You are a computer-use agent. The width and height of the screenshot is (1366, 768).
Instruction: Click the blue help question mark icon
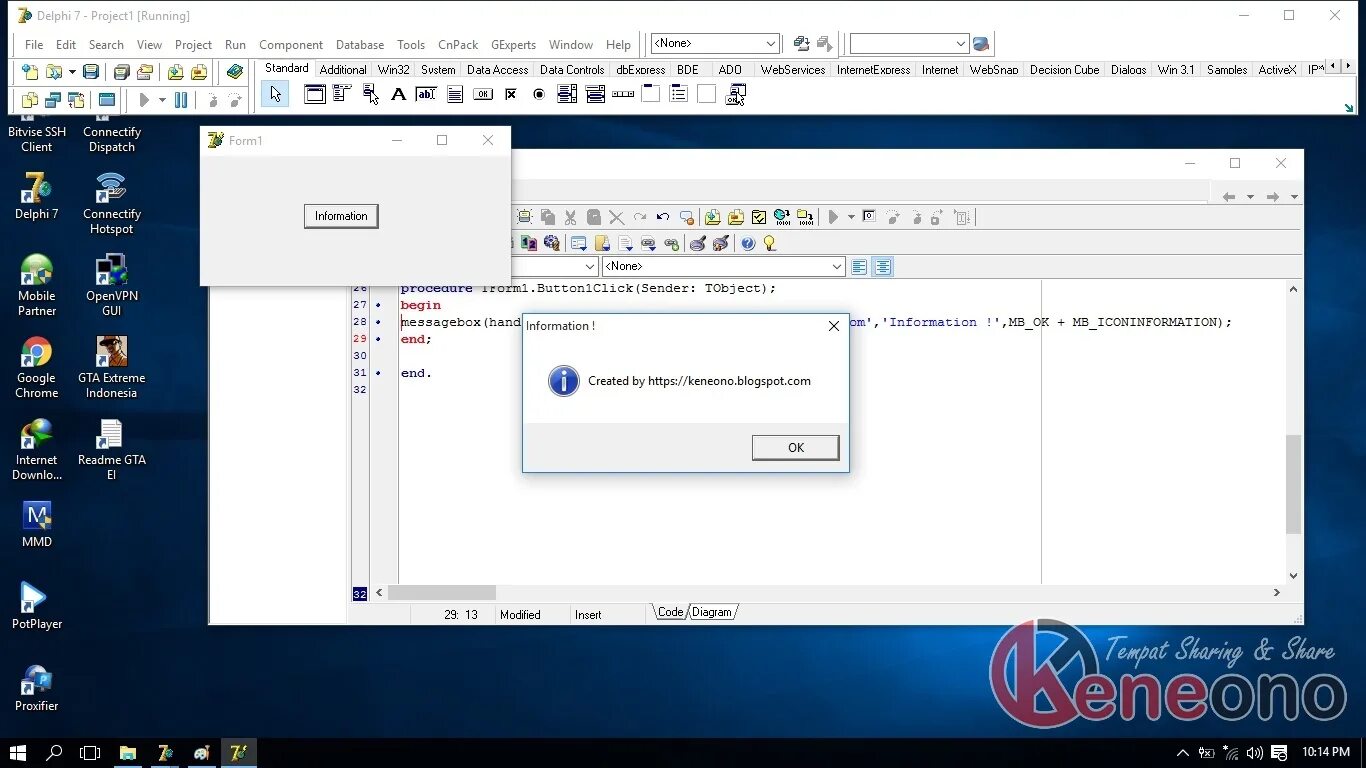click(747, 243)
